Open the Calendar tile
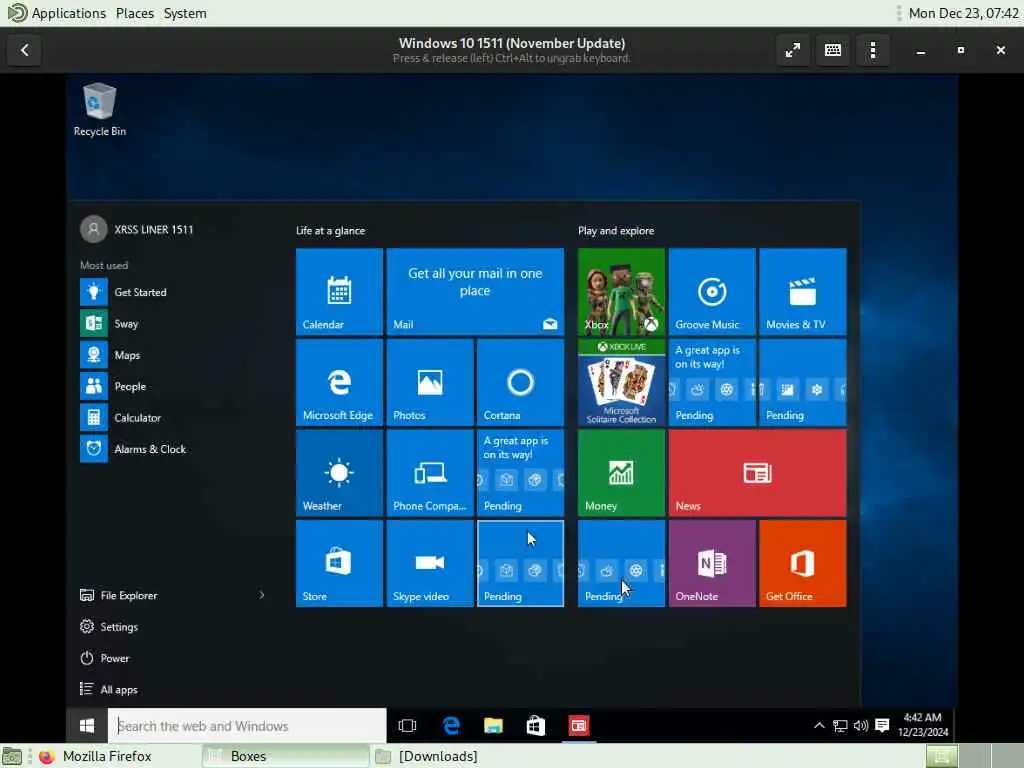The width and height of the screenshot is (1024, 768). tap(339, 291)
